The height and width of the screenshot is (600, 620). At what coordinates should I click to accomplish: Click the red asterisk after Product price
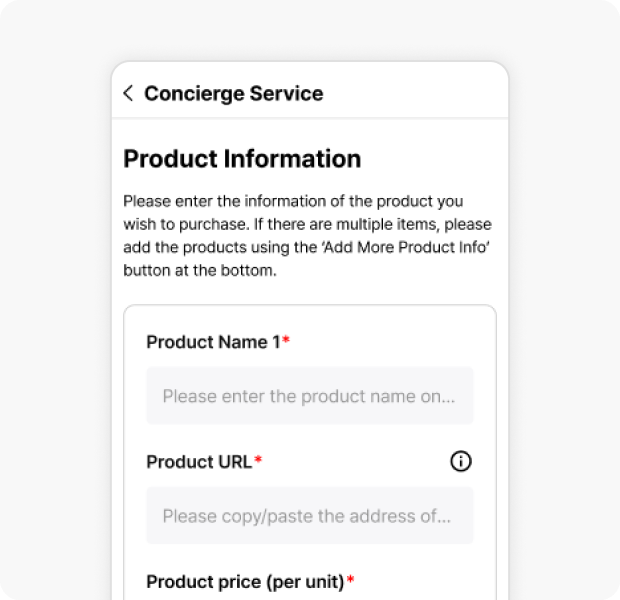[x=351, y=581]
